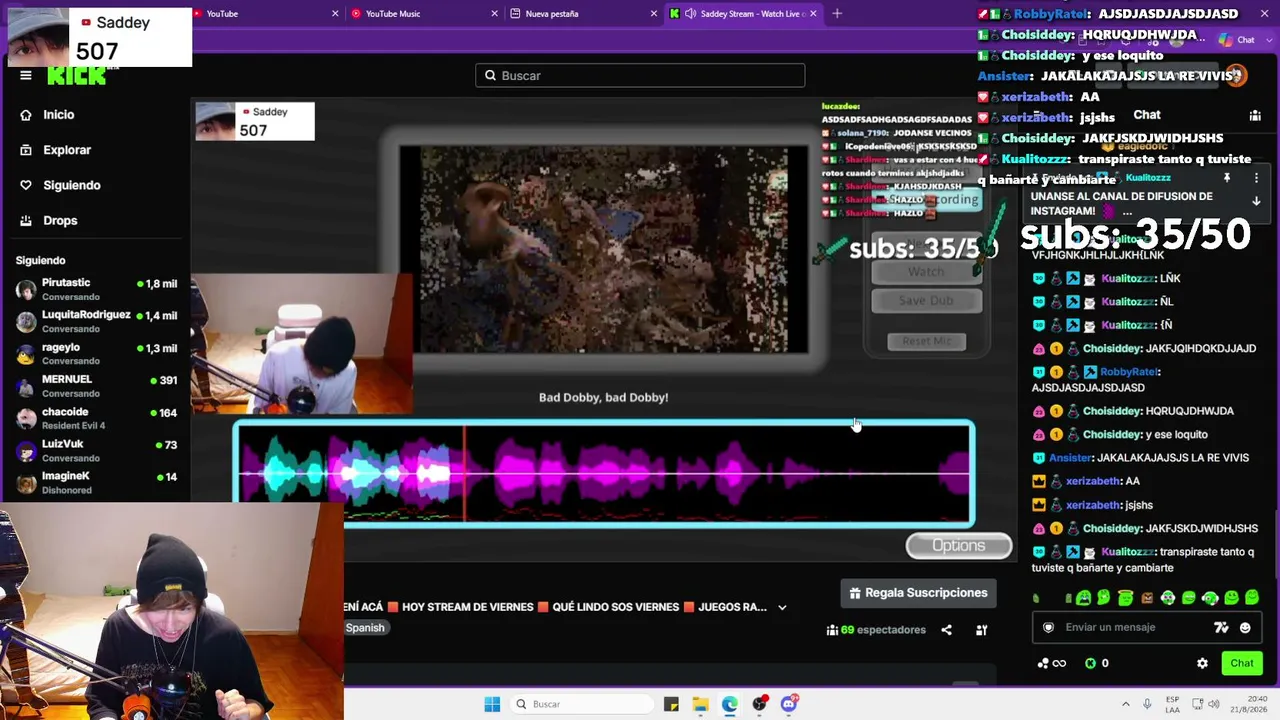1280x720 pixels.
Task: Pick the crying green emote
Action: pos(1083,598)
